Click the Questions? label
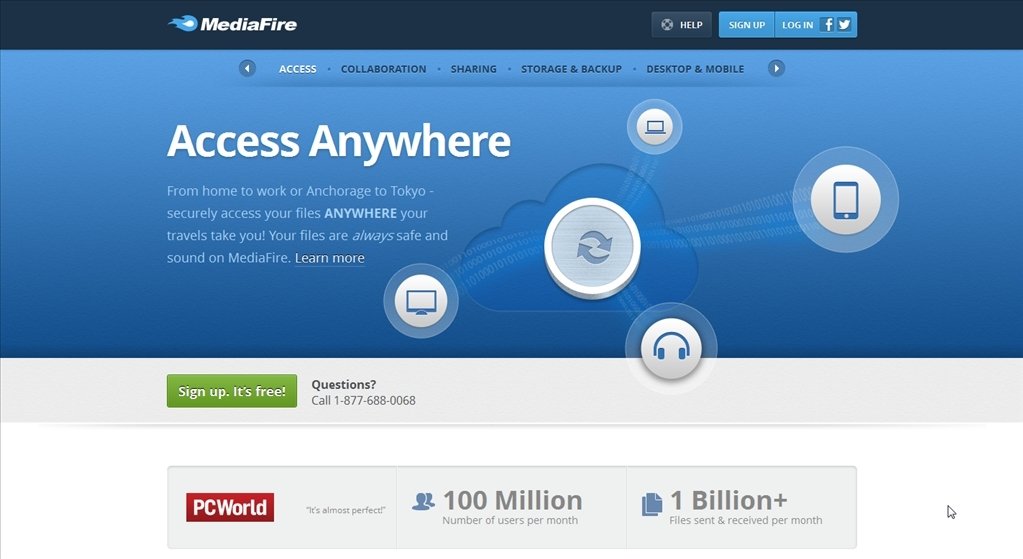Screen dimensions: 1023x559 tap(343, 385)
